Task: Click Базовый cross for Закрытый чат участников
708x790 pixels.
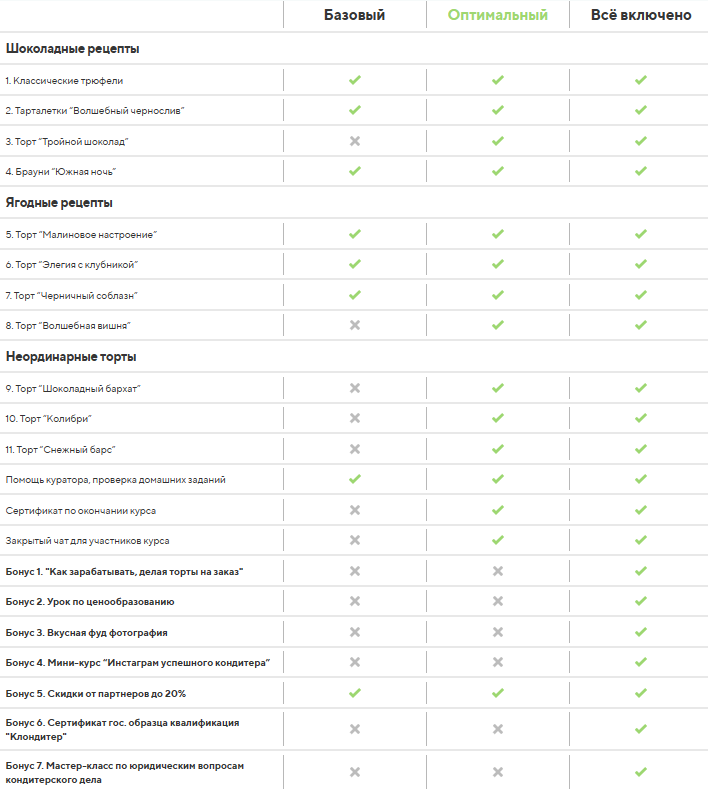Action: coord(354,540)
